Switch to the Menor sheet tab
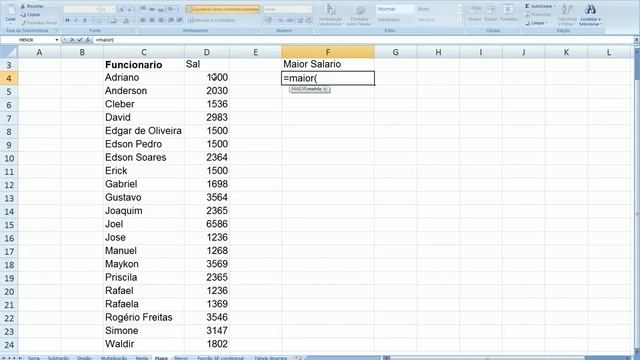The image size is (640, 360). click(181, 358)
